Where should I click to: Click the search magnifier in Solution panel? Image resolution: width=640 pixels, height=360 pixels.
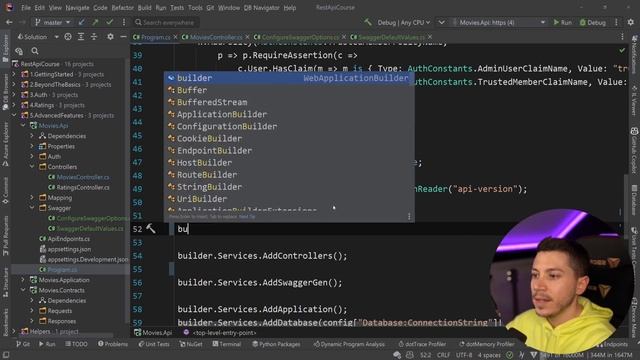(x=35, y=51)
